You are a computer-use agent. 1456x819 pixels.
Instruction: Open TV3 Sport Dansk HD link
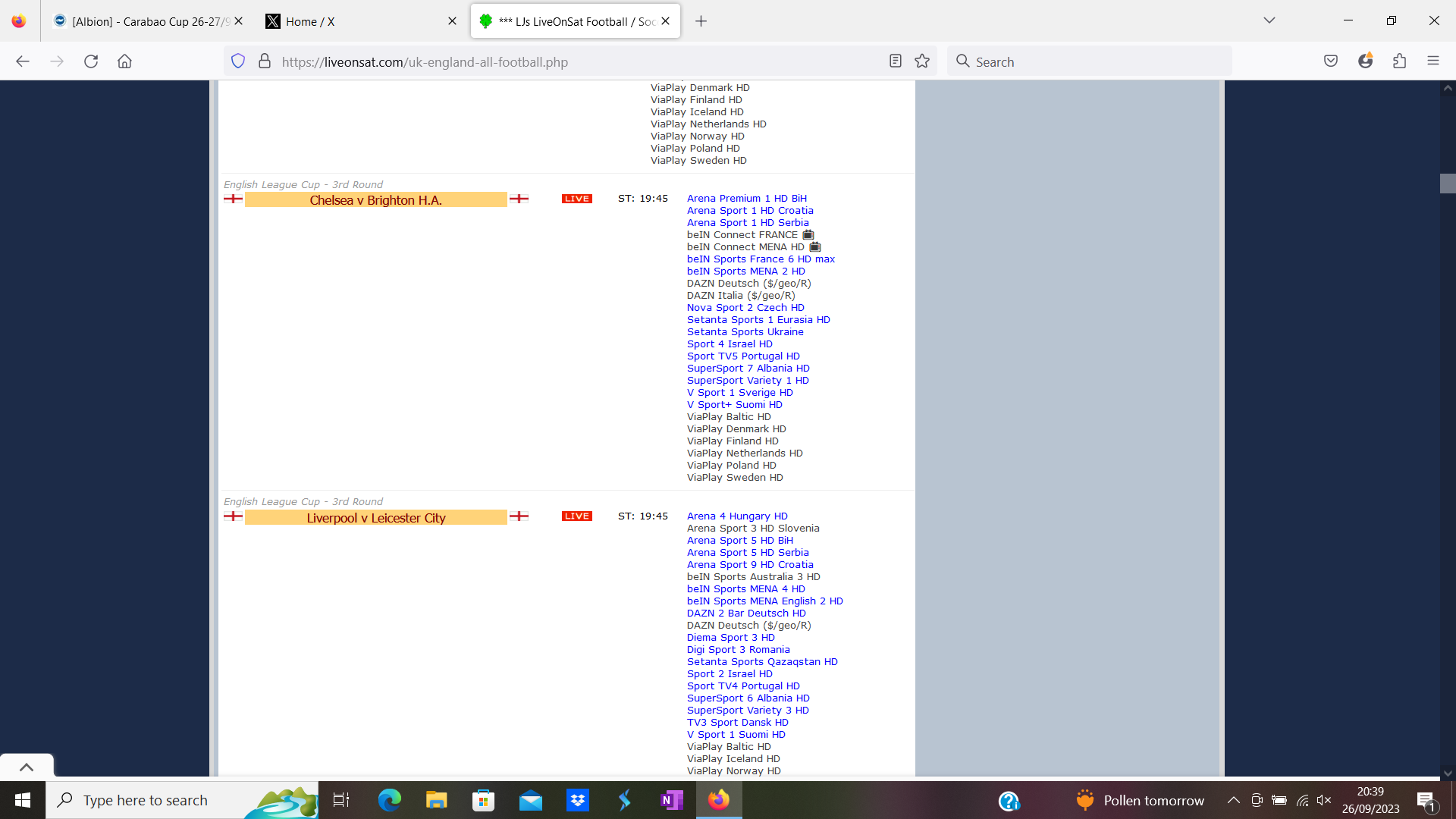[x=738, y=723]
